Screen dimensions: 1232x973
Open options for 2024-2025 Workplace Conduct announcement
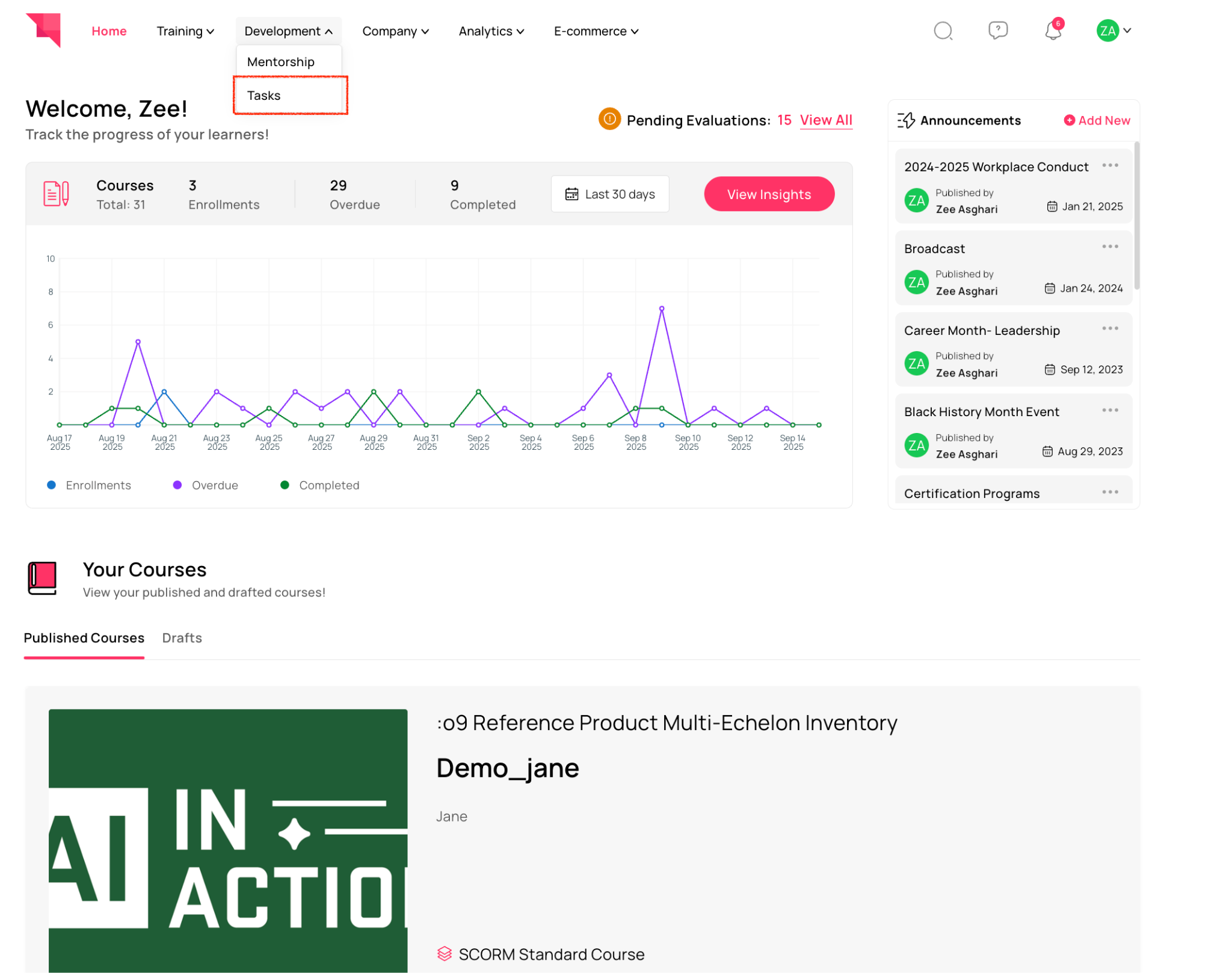pos(1109,165)
